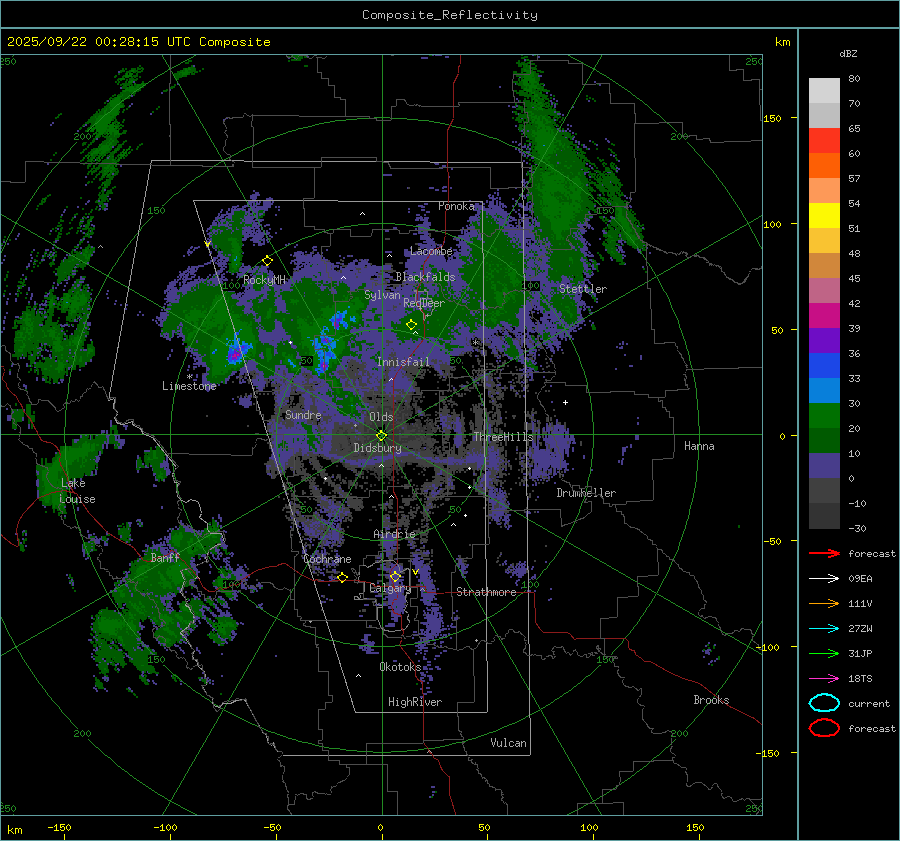Screen dimensions: 900x841
Task: Click the UTC Composite timestamp text
Action: coord(138,42)
